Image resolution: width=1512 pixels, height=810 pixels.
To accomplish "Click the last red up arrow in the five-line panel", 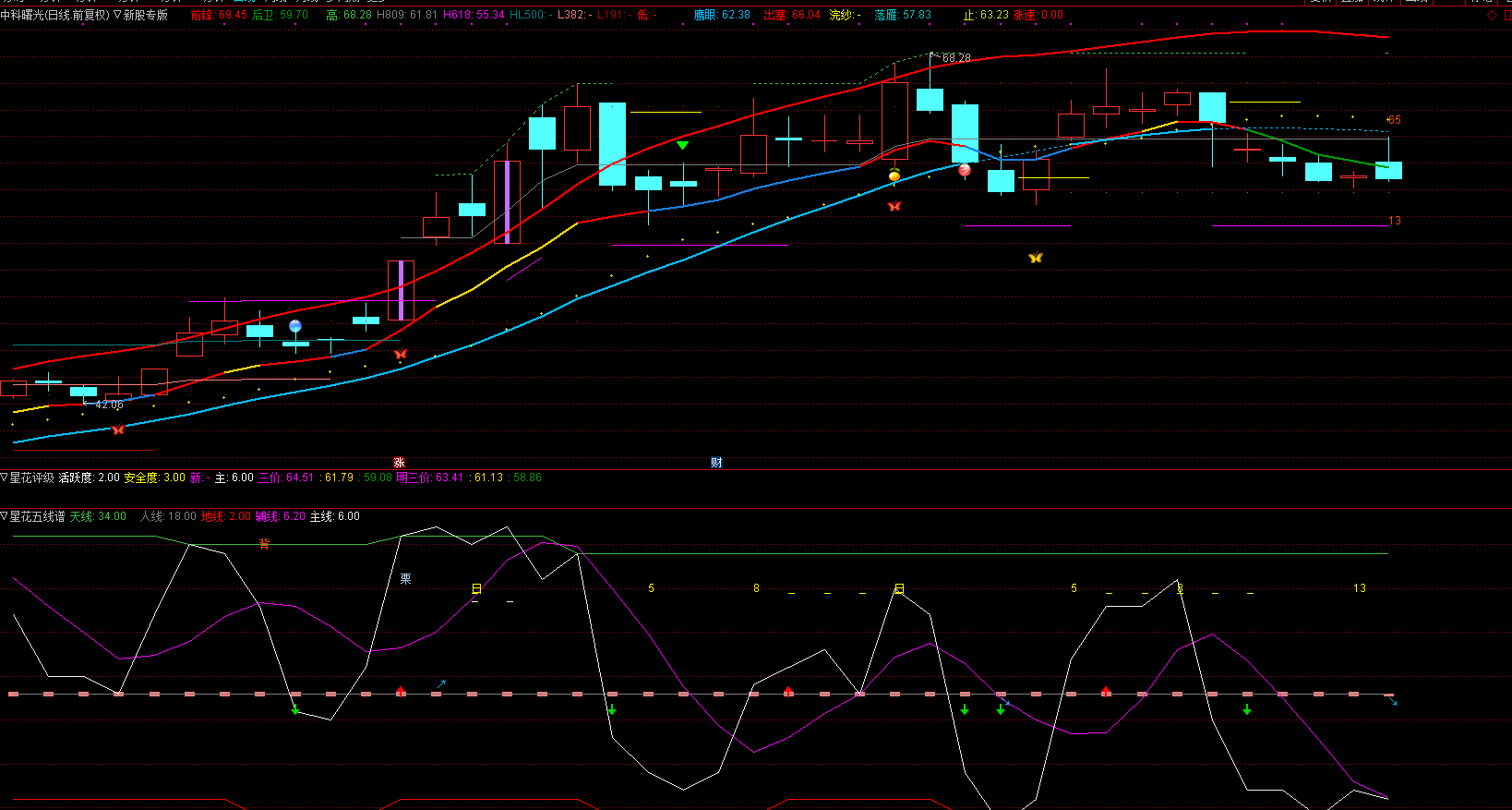I will 1106,691.
